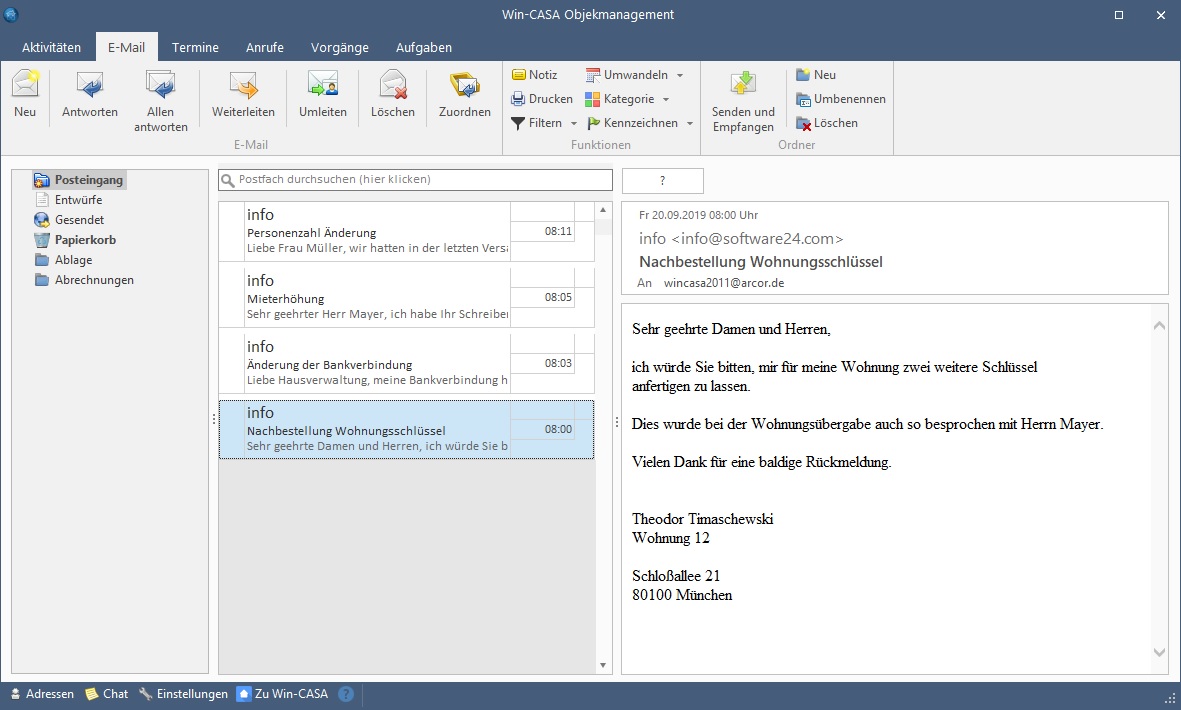Go back via Zu Win-CASA
Viewport: 1181px width, 710px height.
coord(282,694)
